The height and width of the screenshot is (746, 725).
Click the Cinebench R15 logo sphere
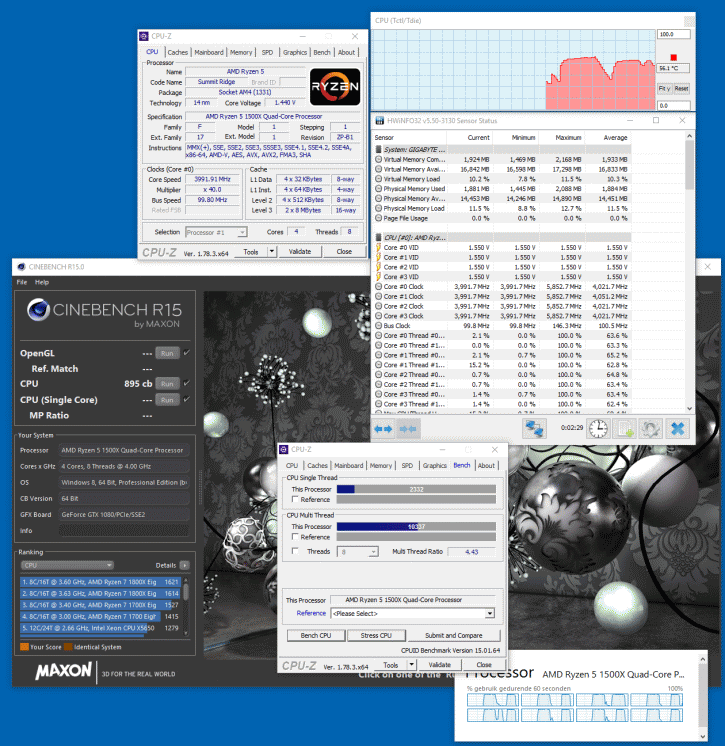(x=38, y=310)
